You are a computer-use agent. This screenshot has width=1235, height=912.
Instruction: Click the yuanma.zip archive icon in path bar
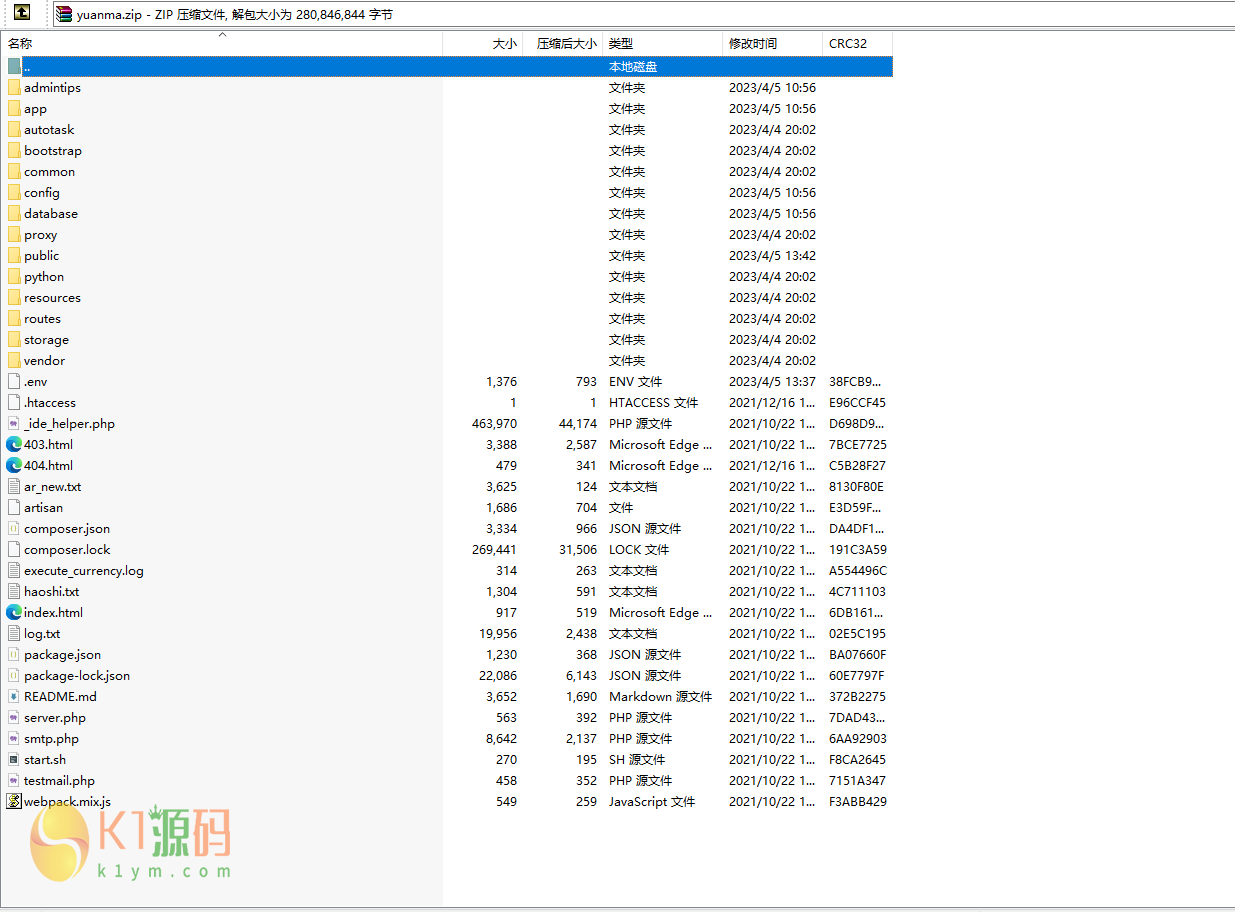[64, 14]
